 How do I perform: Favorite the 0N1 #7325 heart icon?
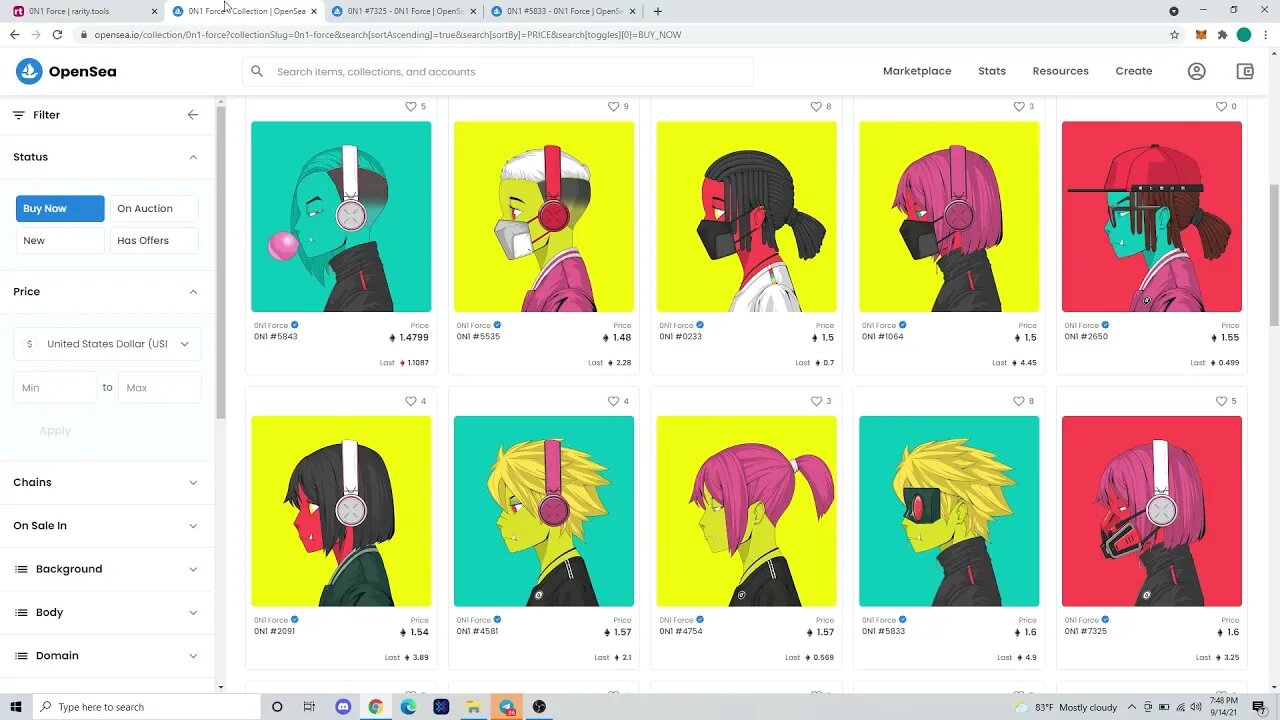(1221, 401)
